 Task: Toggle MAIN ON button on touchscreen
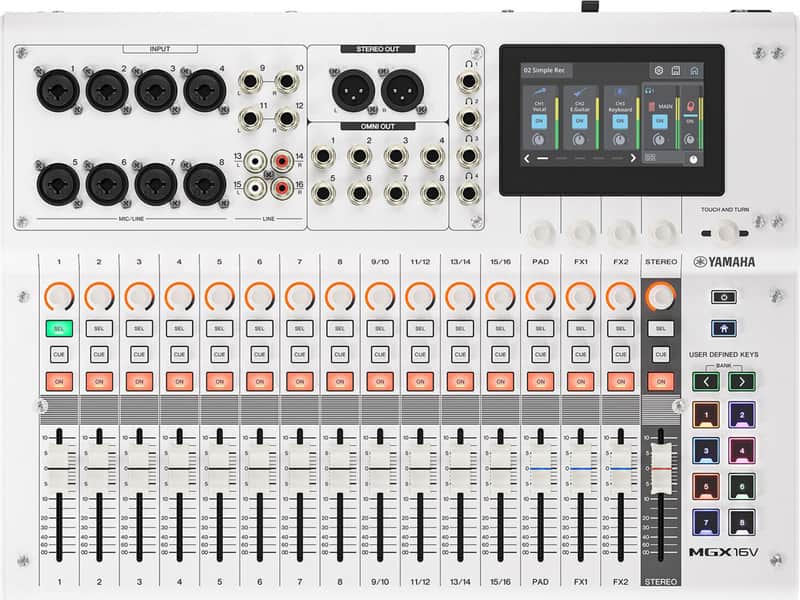660,121
